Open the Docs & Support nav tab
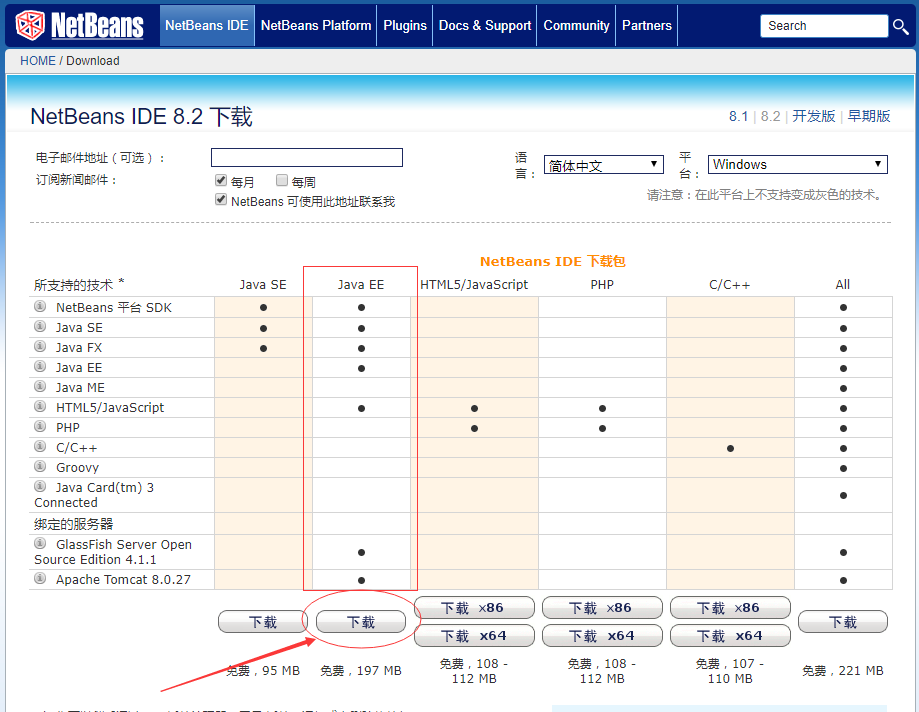The width and height of the screenshot is (919, 712). (485, 26)
